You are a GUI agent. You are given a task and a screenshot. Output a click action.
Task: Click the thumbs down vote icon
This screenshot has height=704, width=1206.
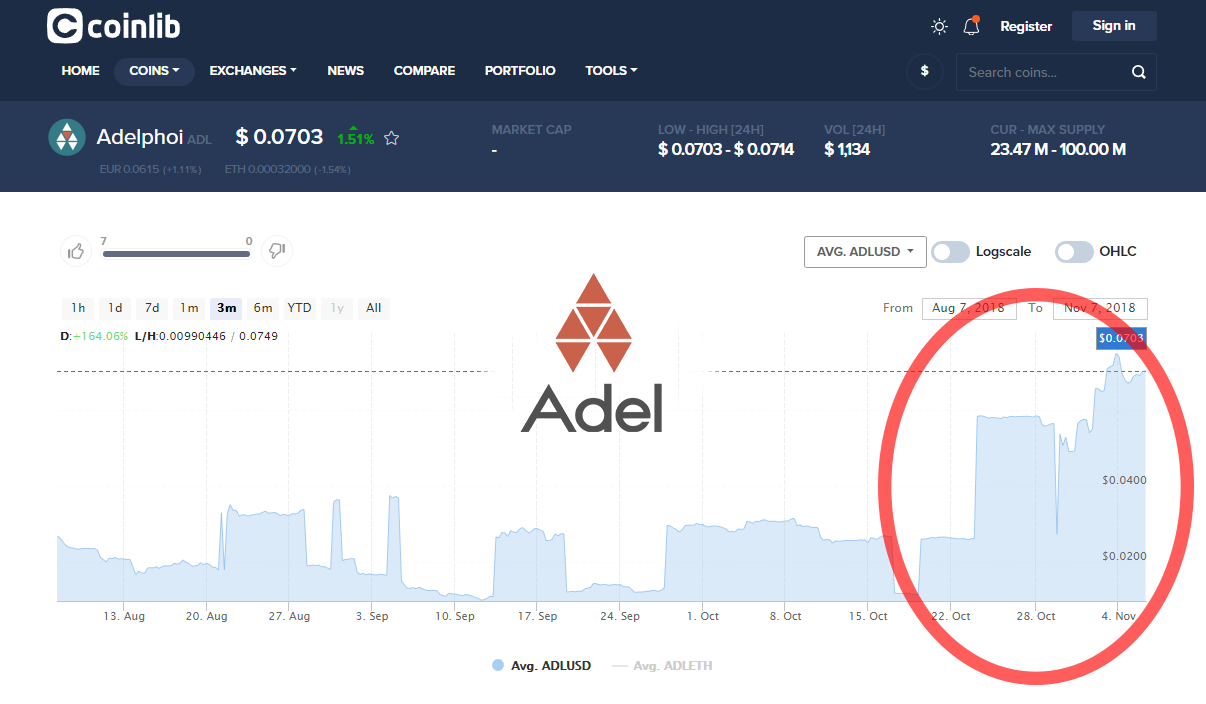pyautogui.click(x=277, y=251)
